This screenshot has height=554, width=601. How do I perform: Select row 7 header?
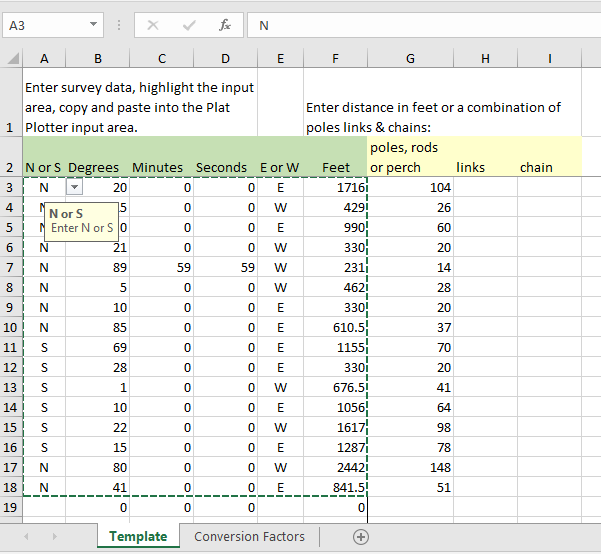[x=11, y=268]
